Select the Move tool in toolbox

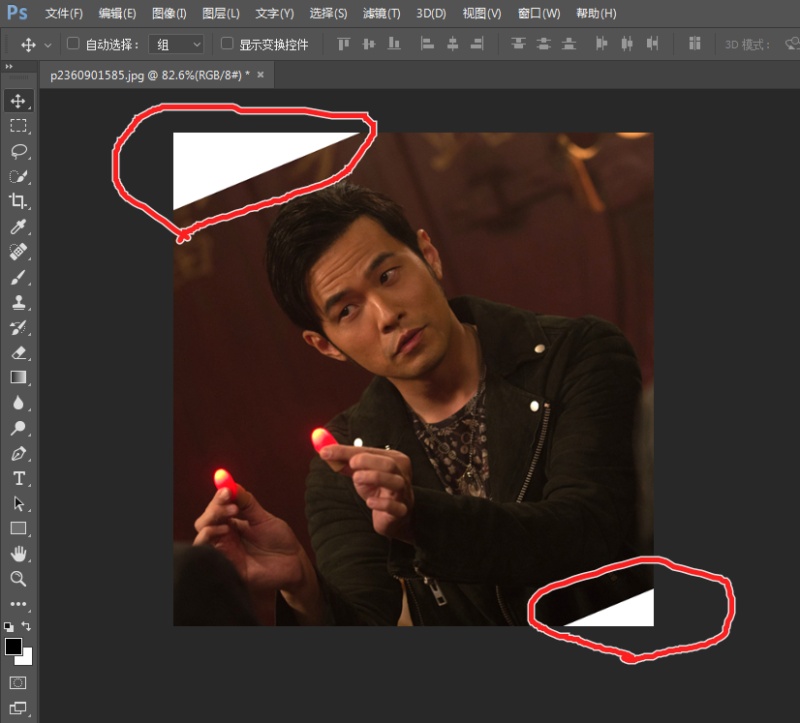click(x=18, y=101)
